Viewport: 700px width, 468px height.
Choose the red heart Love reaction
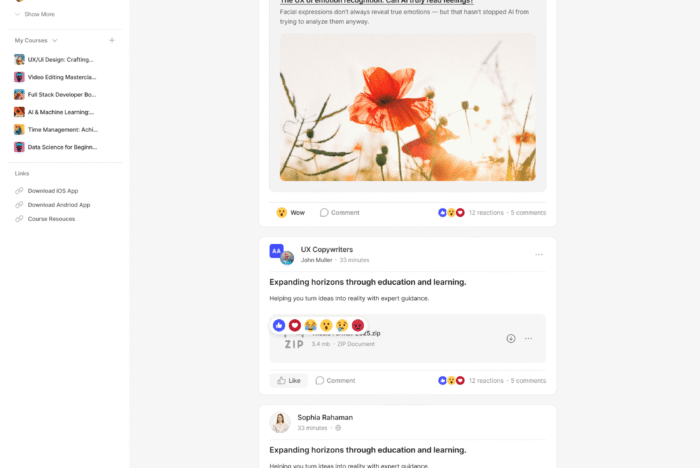coord(295,325)
